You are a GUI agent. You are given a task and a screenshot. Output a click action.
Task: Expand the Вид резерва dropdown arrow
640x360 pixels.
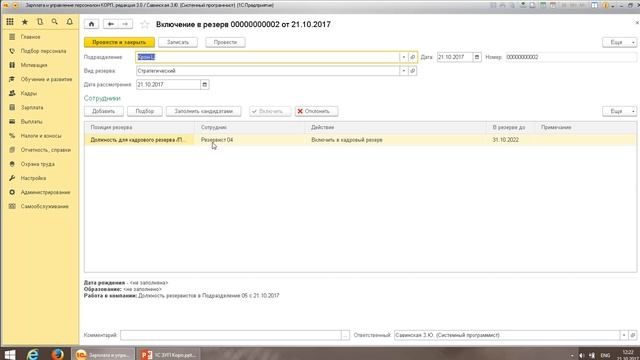coord(404,71)
